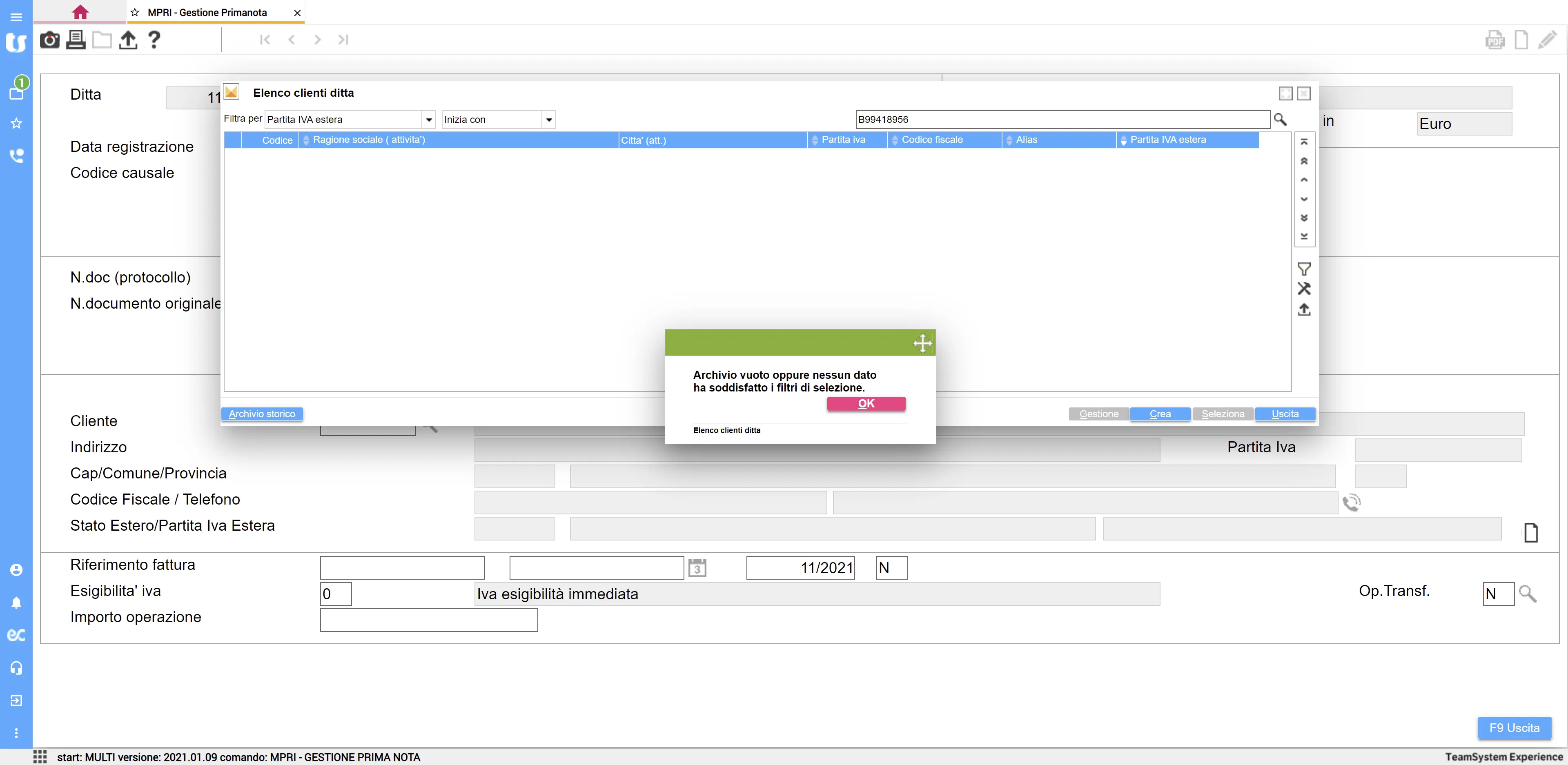Switch to MPRI - Gestione Primanota tab
Viewport: 1568px width, 765px height.
pyautogui.click(x=207, y=13)
